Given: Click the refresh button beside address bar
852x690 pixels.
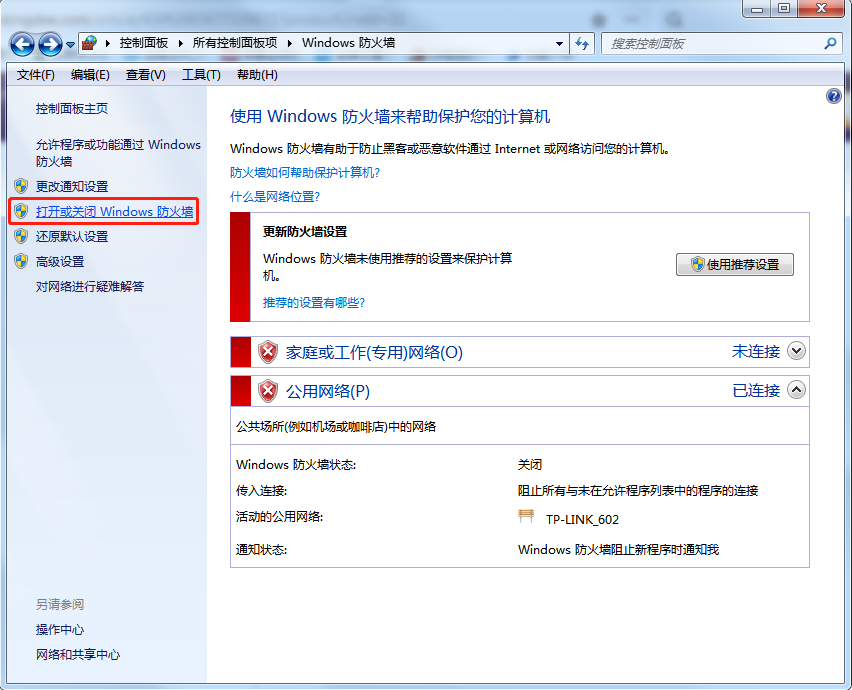Looking at the screenshot, I should coord(582,43).
